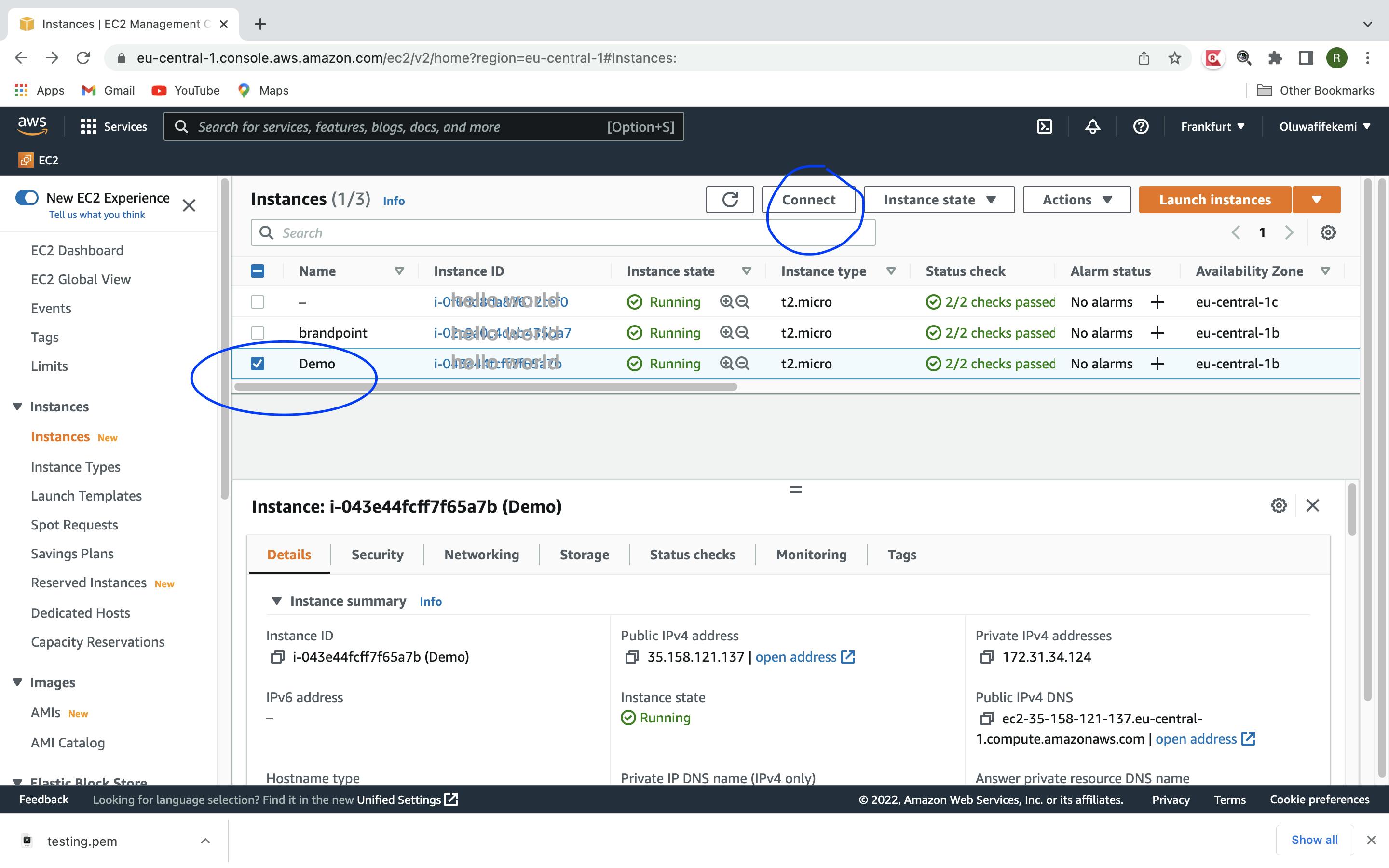Open the Services grid menu
The height and width of the screenshot is (868, 1389).
coord(114,126)
